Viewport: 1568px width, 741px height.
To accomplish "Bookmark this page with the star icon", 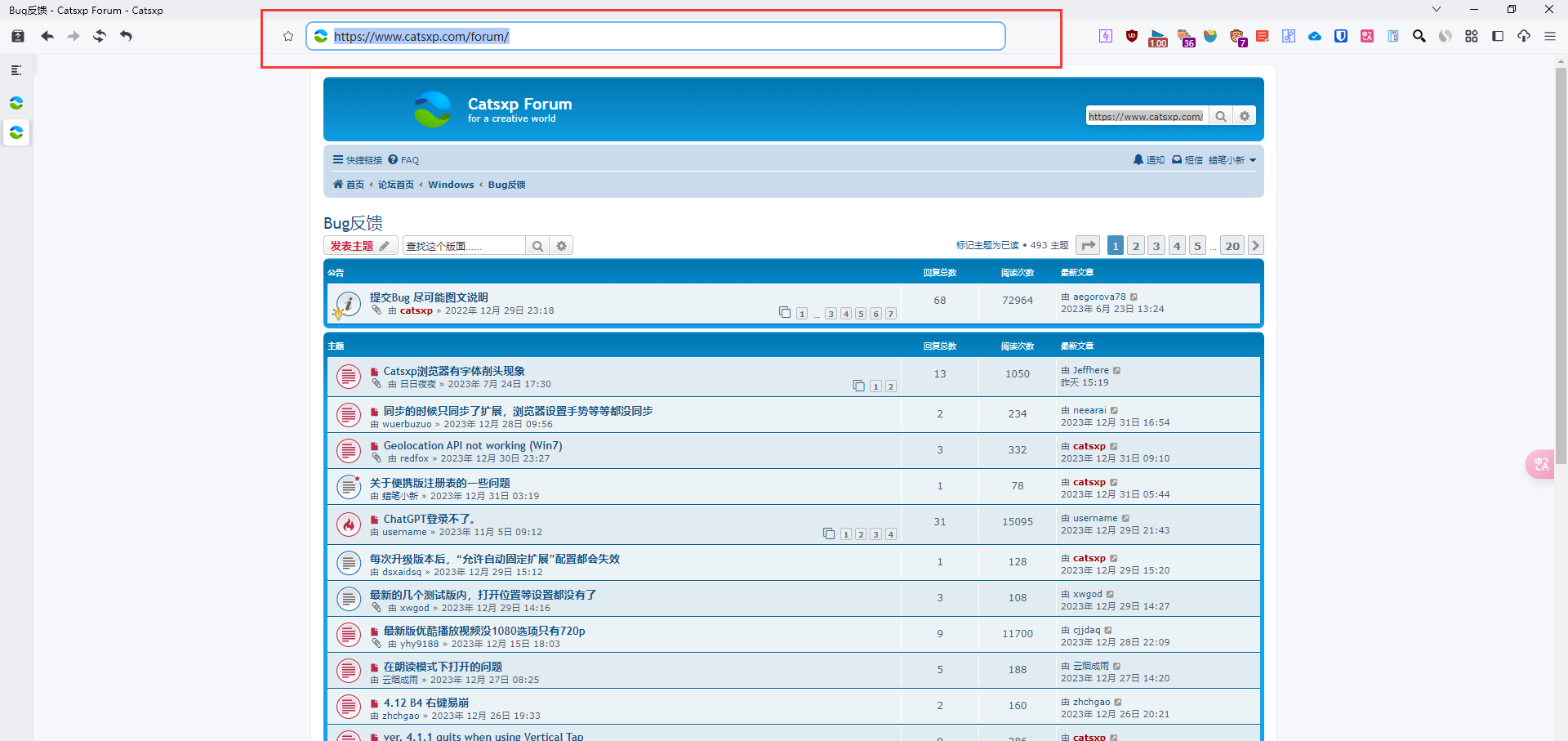I will (288, 36).
